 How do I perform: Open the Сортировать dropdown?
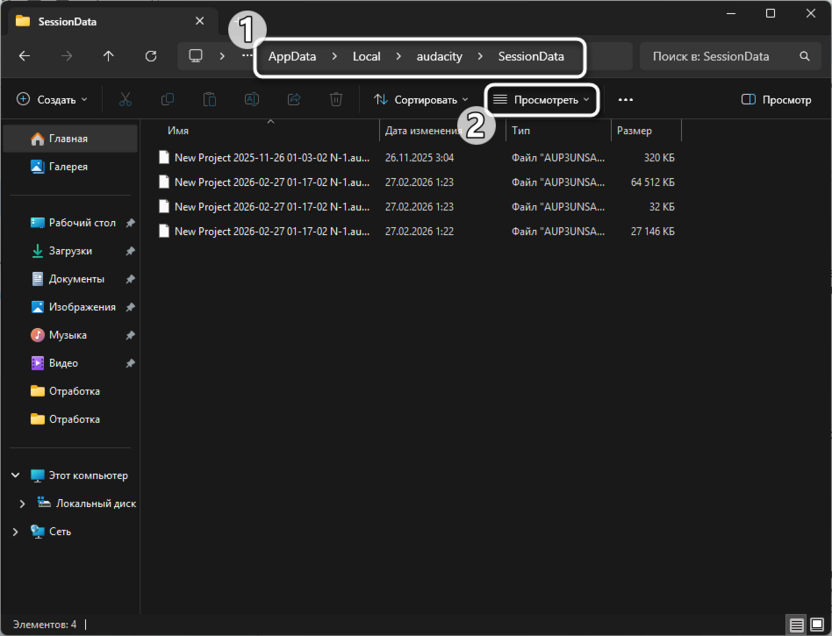point(421,100)
